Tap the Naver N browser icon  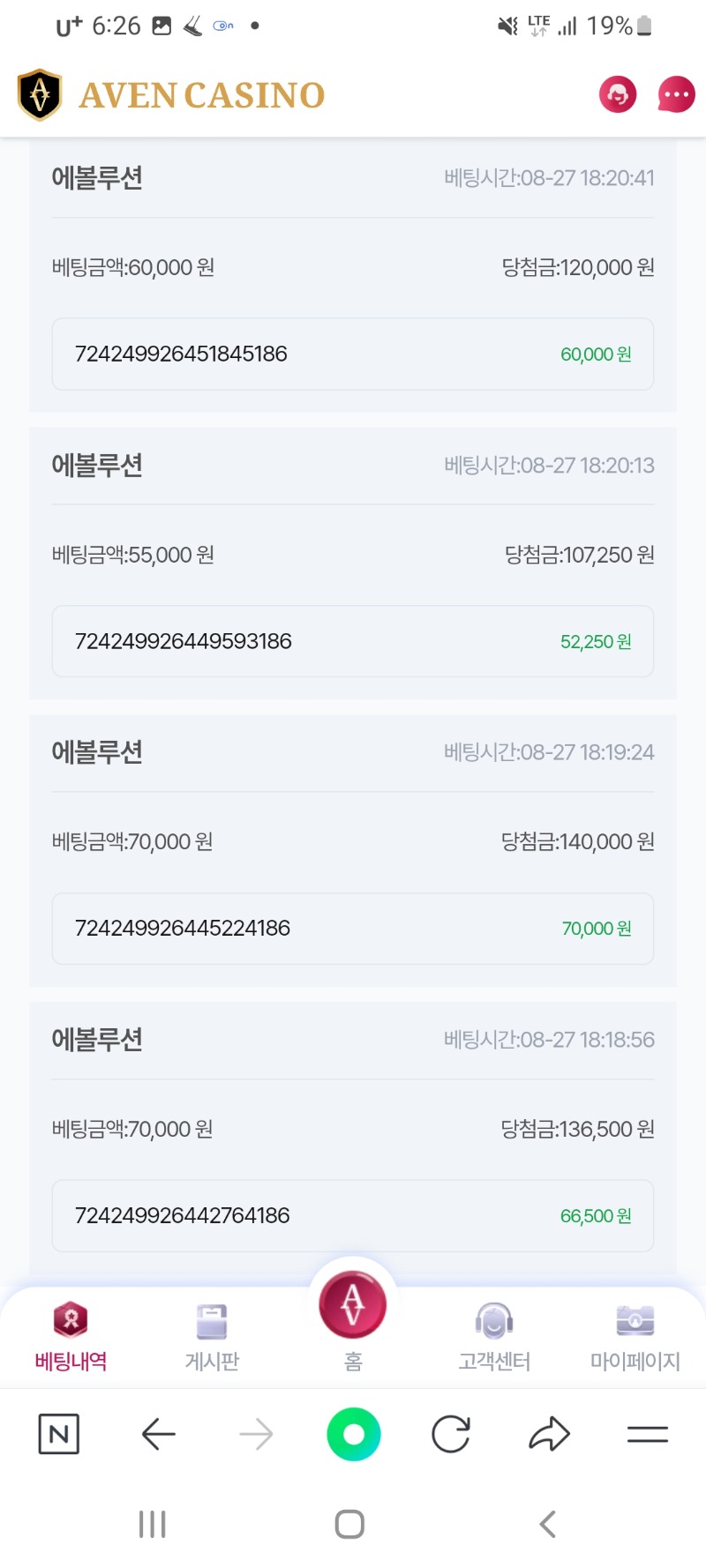[59, 1434]
